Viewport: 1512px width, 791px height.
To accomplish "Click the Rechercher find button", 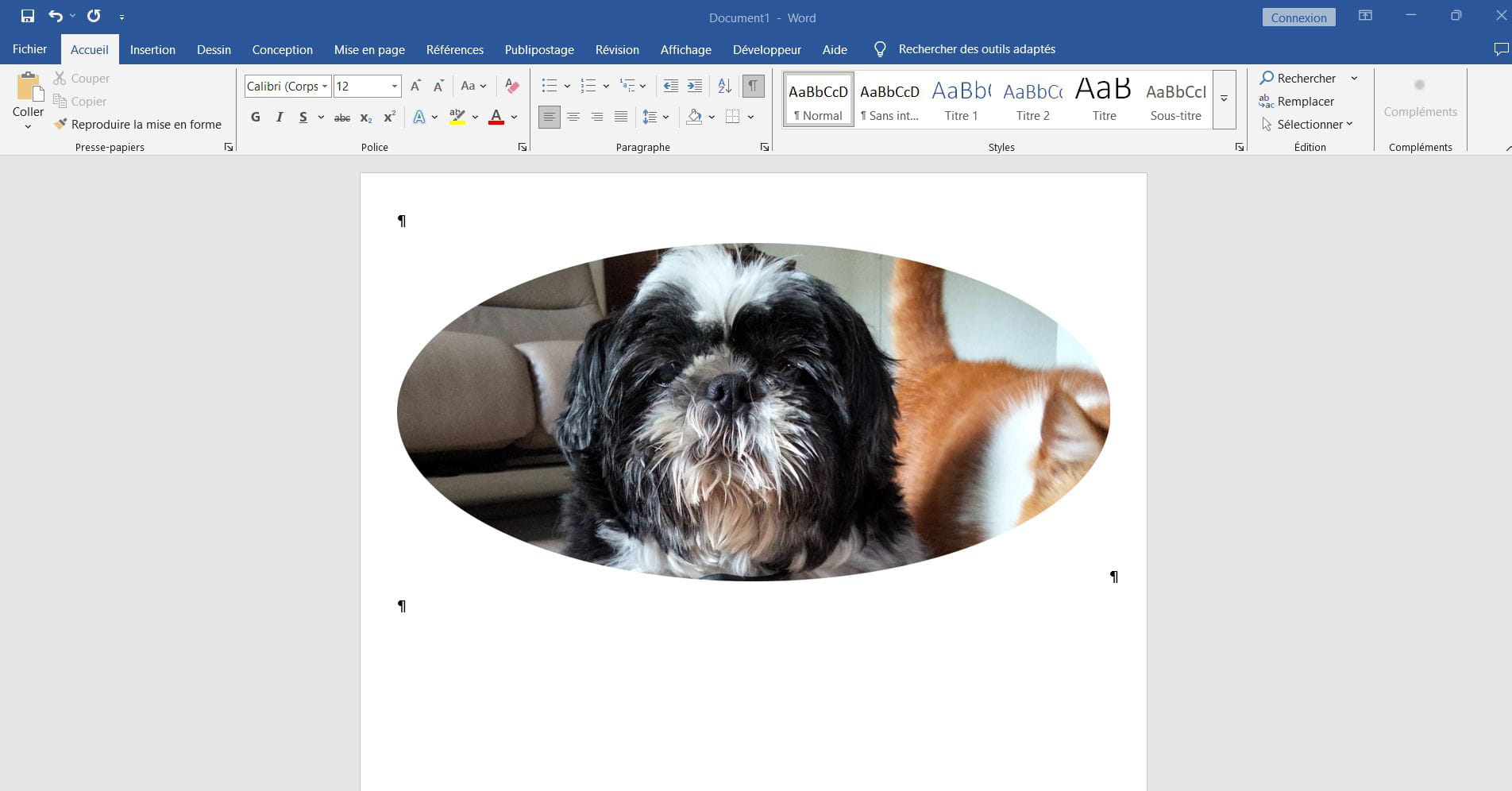I will click(1298, 78).
